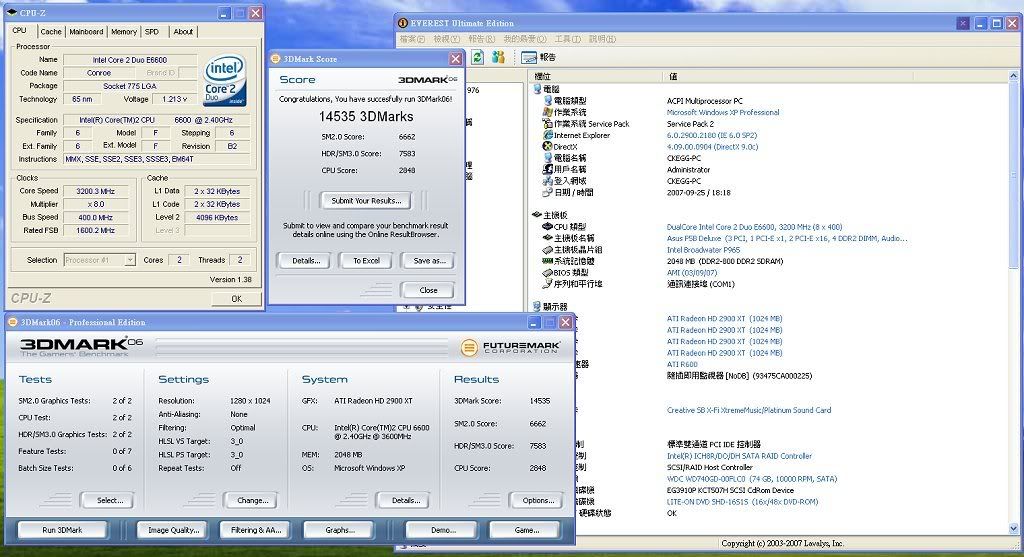Click the 顯示器 monitor group icon
Viewport: 1024px width, 557px height.
click(x=537, y=306)
